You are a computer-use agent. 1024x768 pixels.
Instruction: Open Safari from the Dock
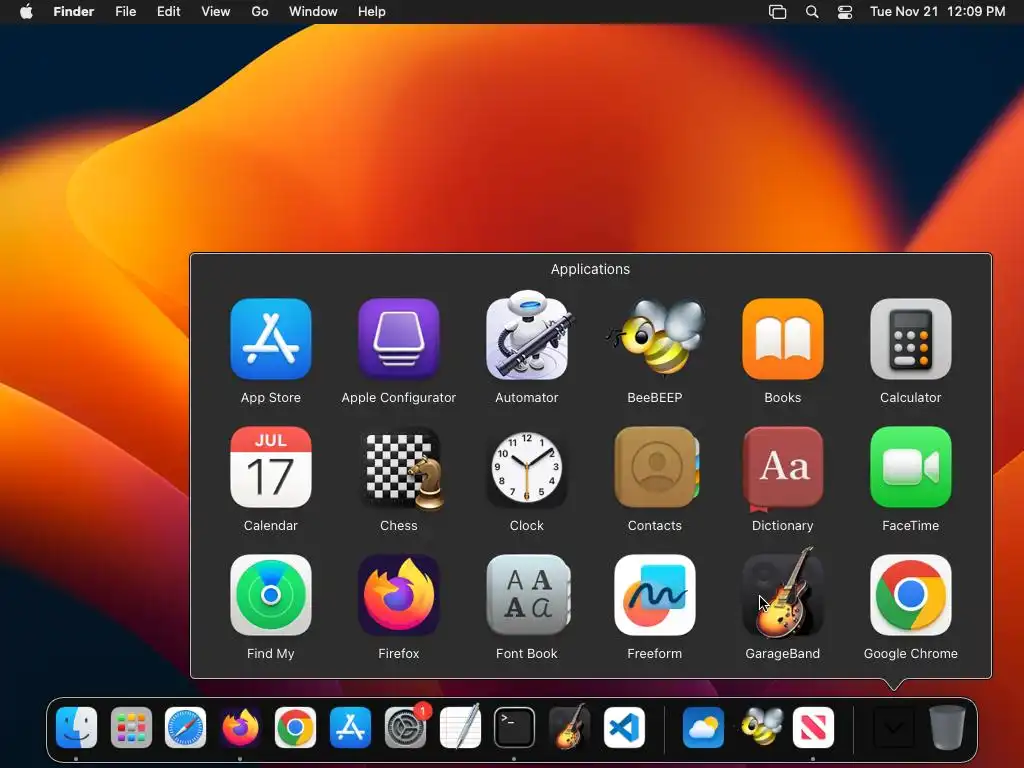(185, 727)
